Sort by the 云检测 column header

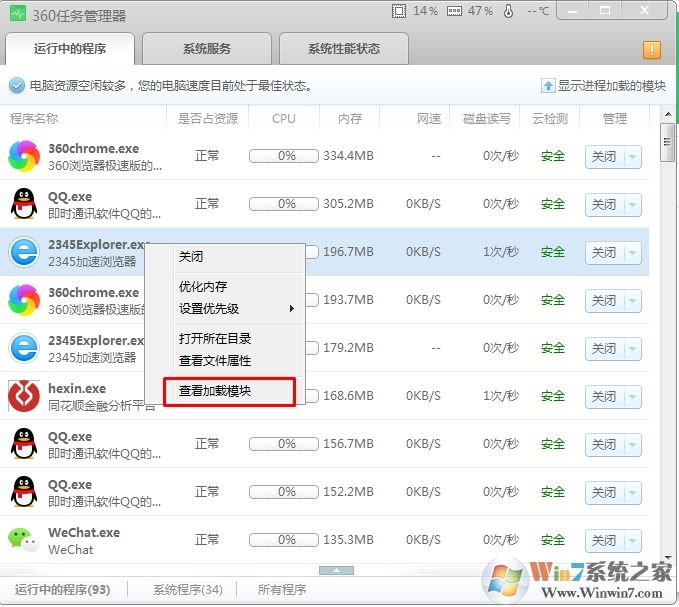550,118
